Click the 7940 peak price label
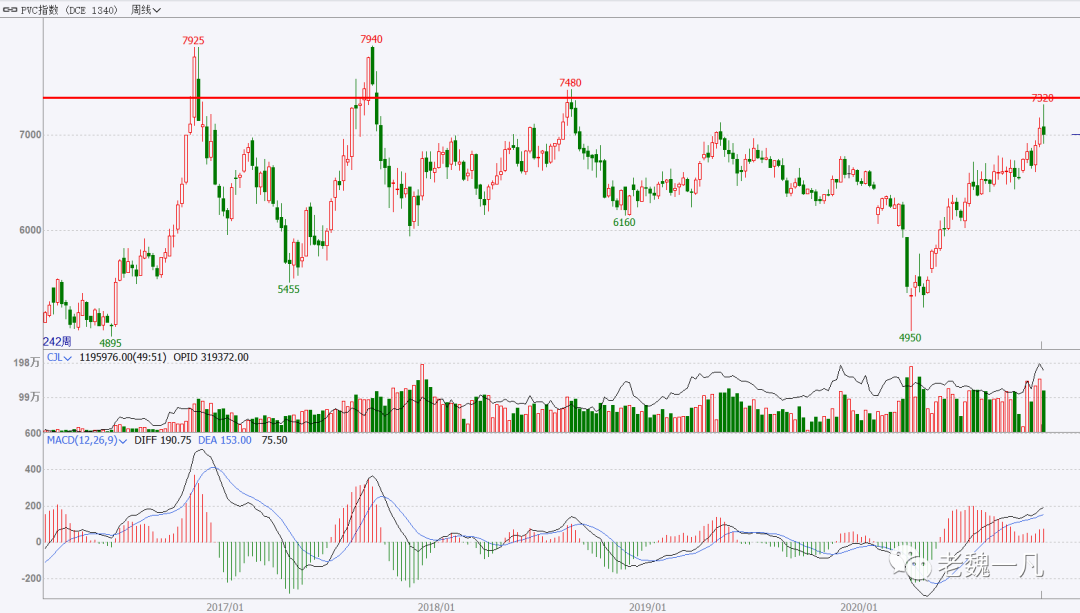1080x613 pixels. tap(371, 39)
